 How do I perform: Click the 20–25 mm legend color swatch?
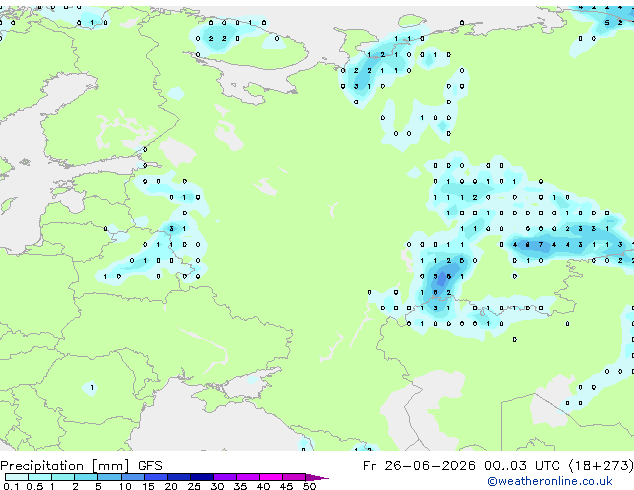(178, 477)
